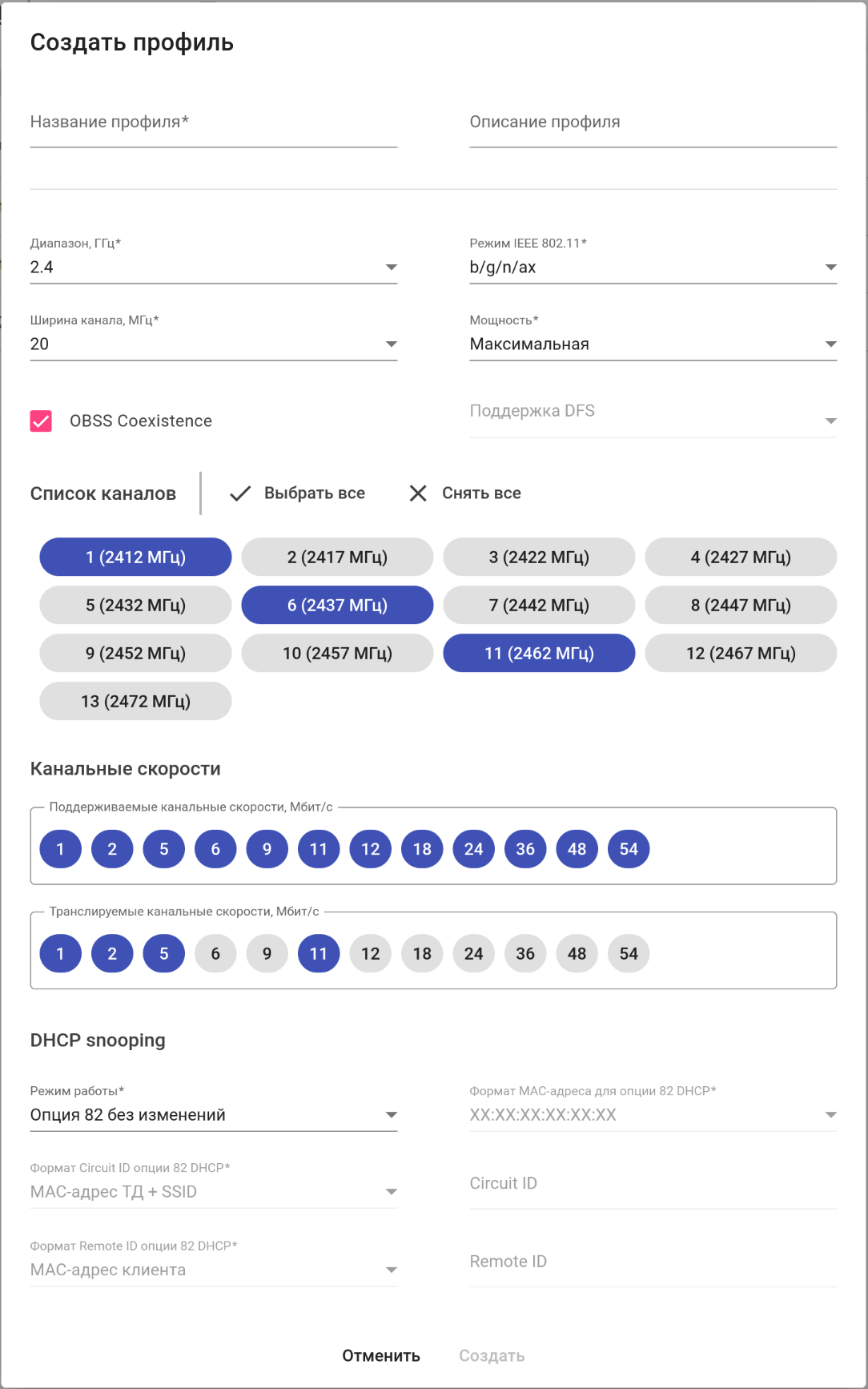The width and height of the screenshot is (868, 1389).
Task: Disable broadcast rate 11 Mbit/s
Action: [319, 954]
